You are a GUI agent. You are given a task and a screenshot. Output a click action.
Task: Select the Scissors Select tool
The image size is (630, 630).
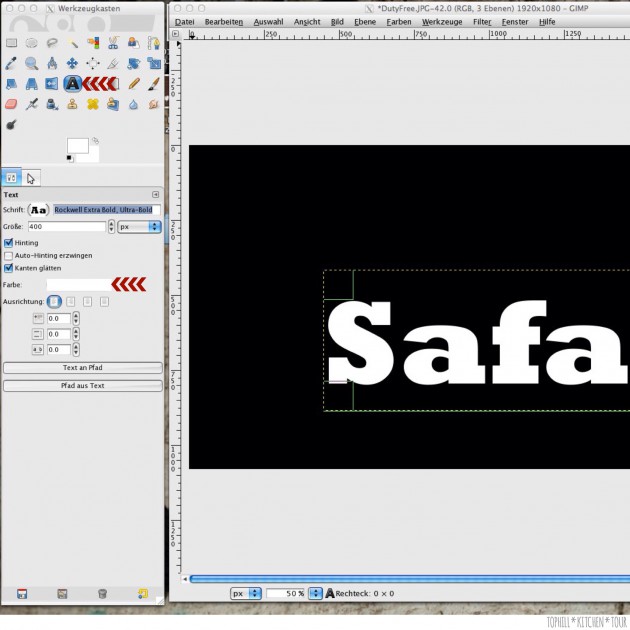113,43
